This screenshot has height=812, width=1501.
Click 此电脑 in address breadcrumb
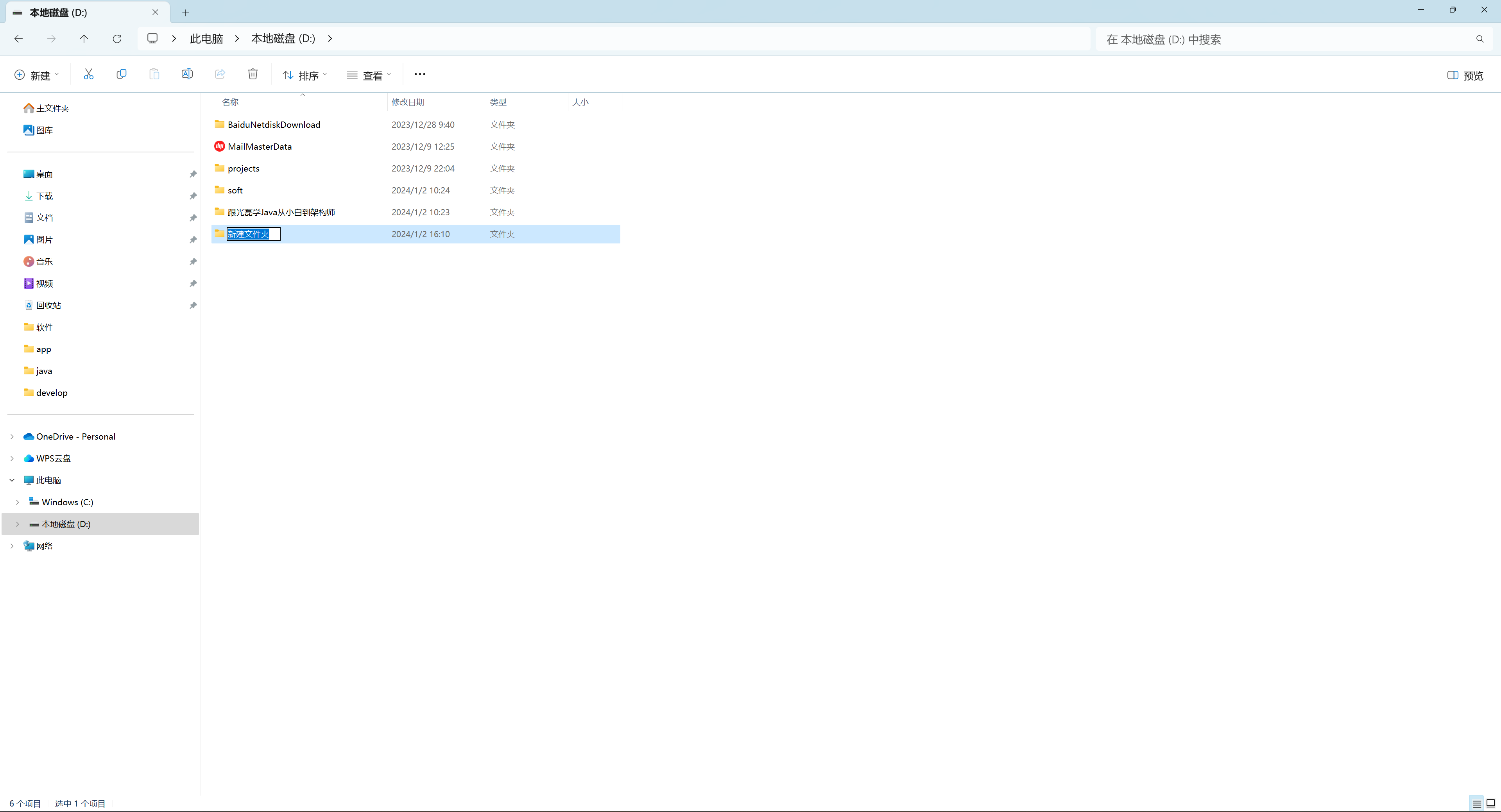pyautogui.click(x=206, y=38)
